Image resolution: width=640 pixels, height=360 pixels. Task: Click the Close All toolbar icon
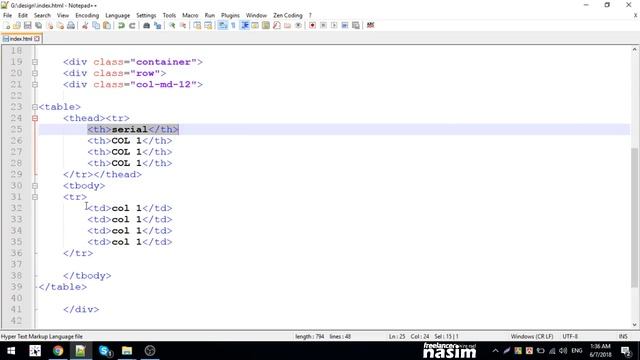[60, 25]
